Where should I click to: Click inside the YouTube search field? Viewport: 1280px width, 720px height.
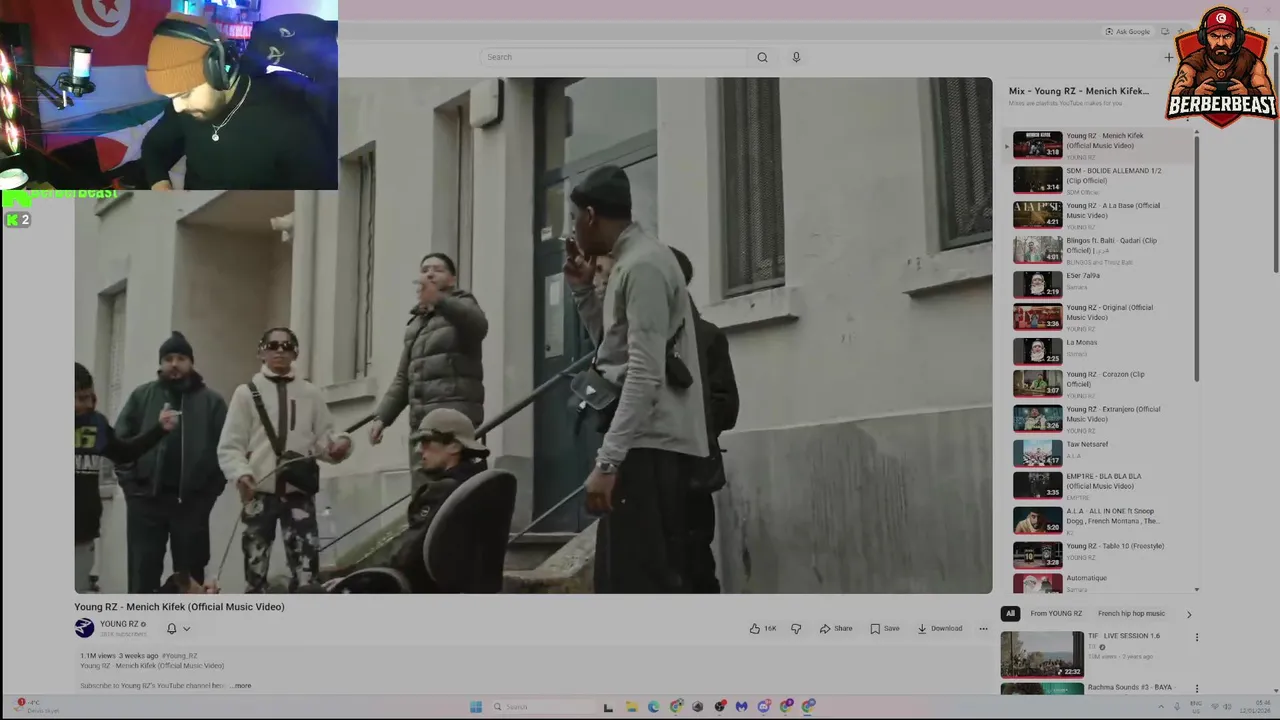pyautogui.click(x=615, y=57)
